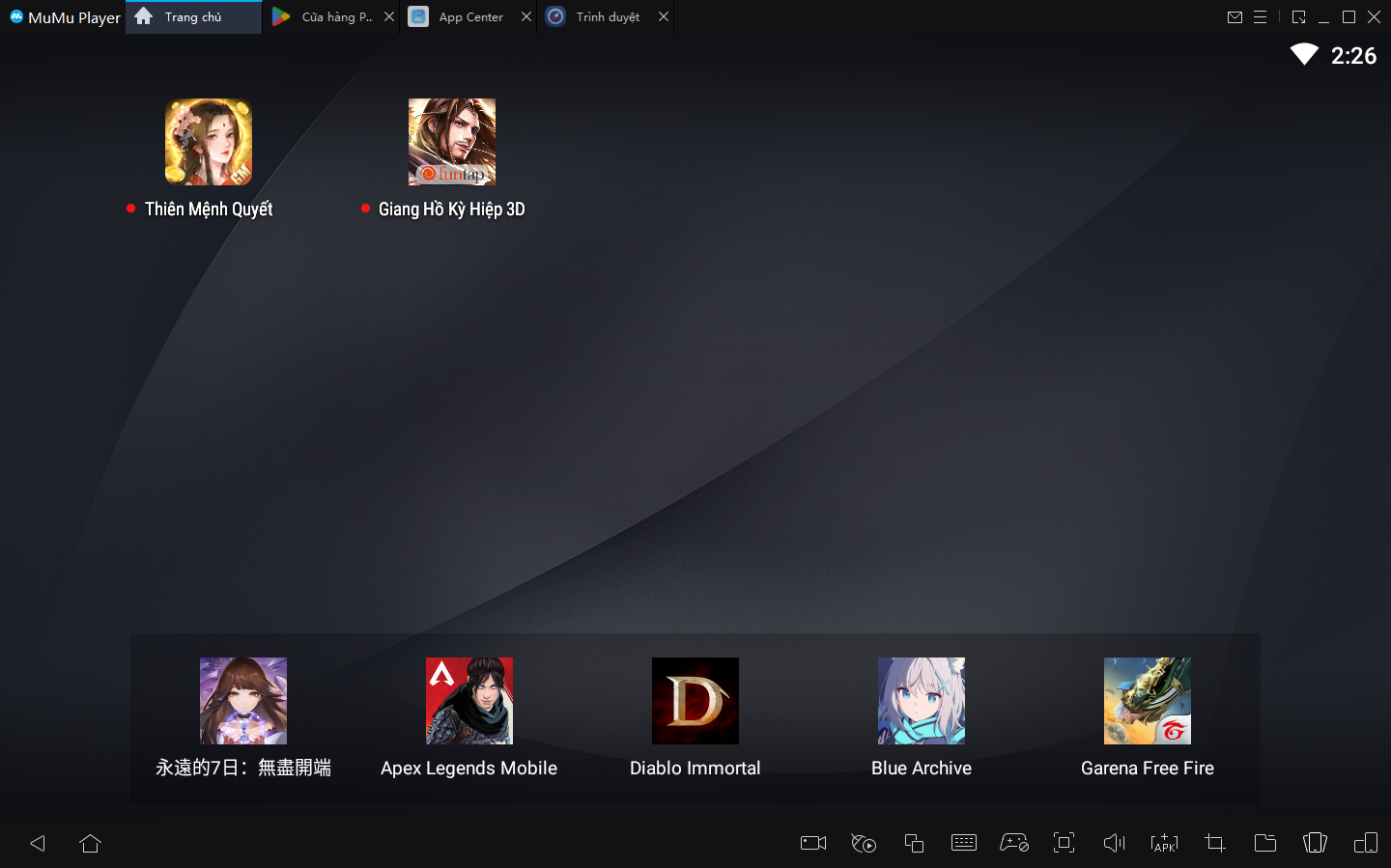Click the shake device icon
1391x868 pixels.
[1316, 843]
